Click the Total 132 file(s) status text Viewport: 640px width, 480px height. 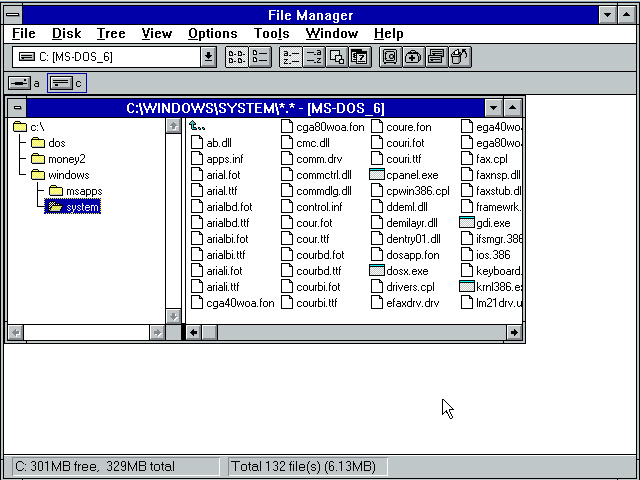304,466
